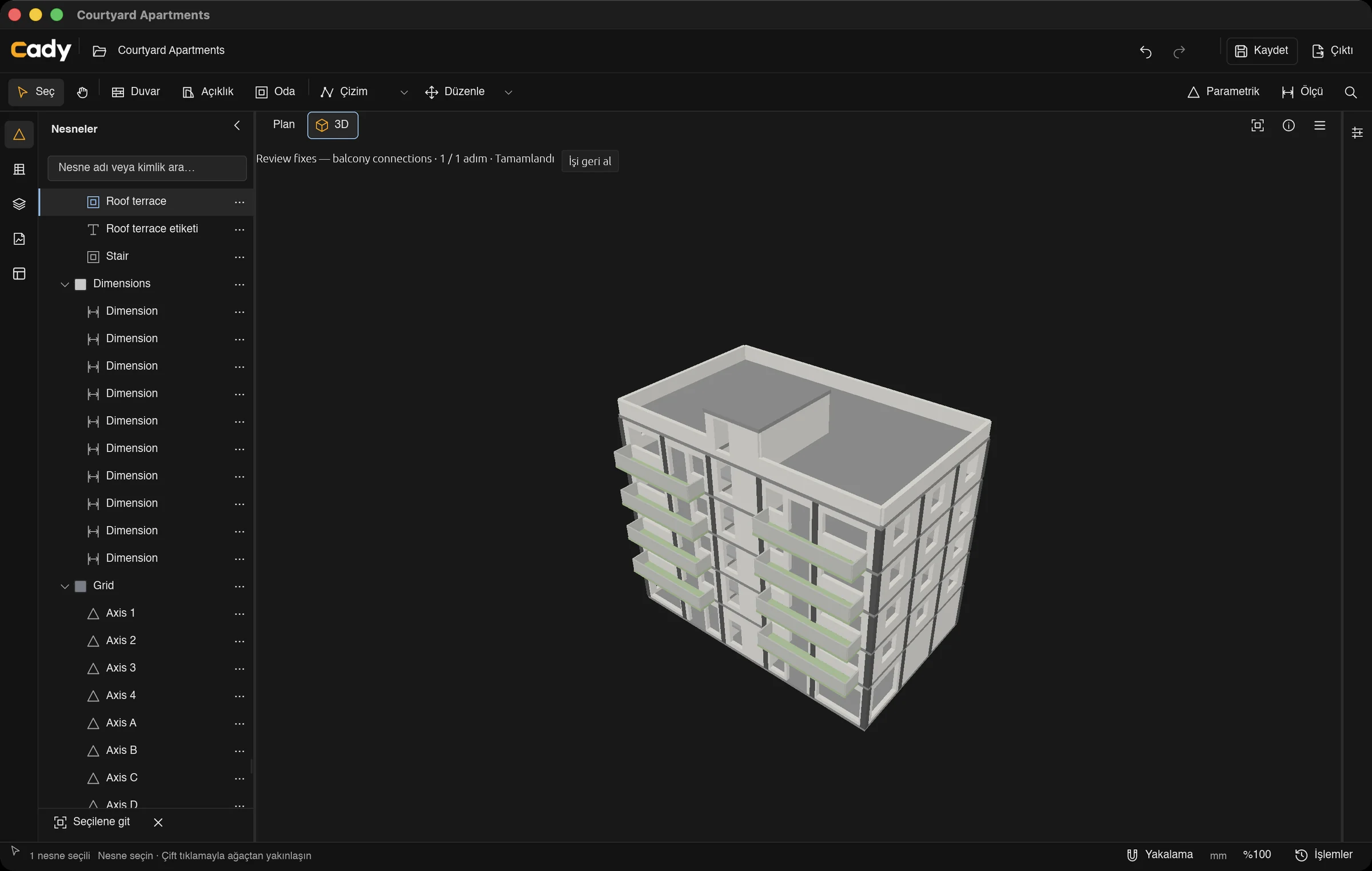1372x871 pixels.
Task: Open more options for Roof terrace etiketi
Action: click(x=240, y=229)
